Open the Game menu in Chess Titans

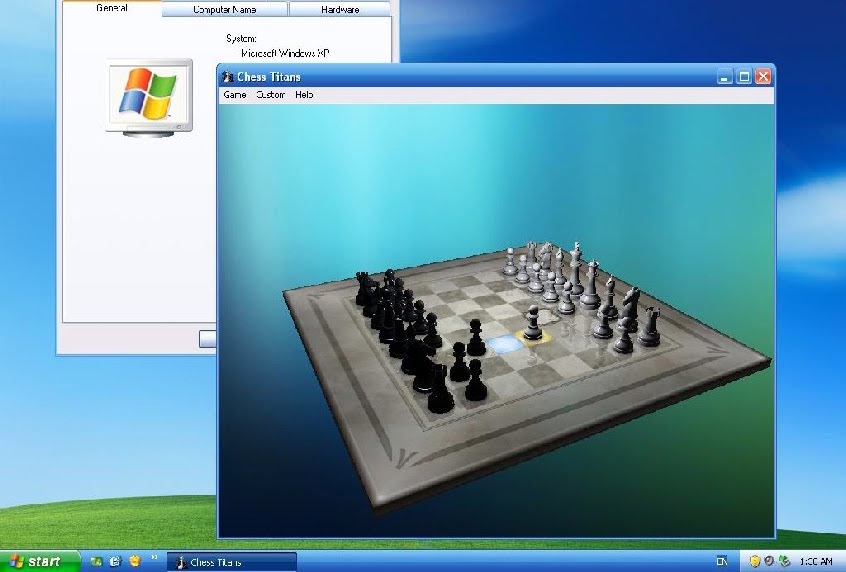pos(235,94)
